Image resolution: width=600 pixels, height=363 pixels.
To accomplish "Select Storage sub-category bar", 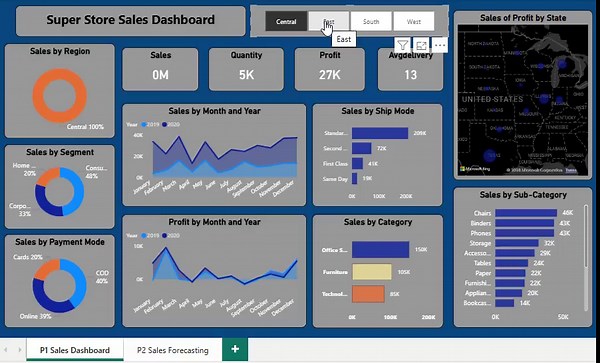I will pyautogui.click(x=517, y=243).
